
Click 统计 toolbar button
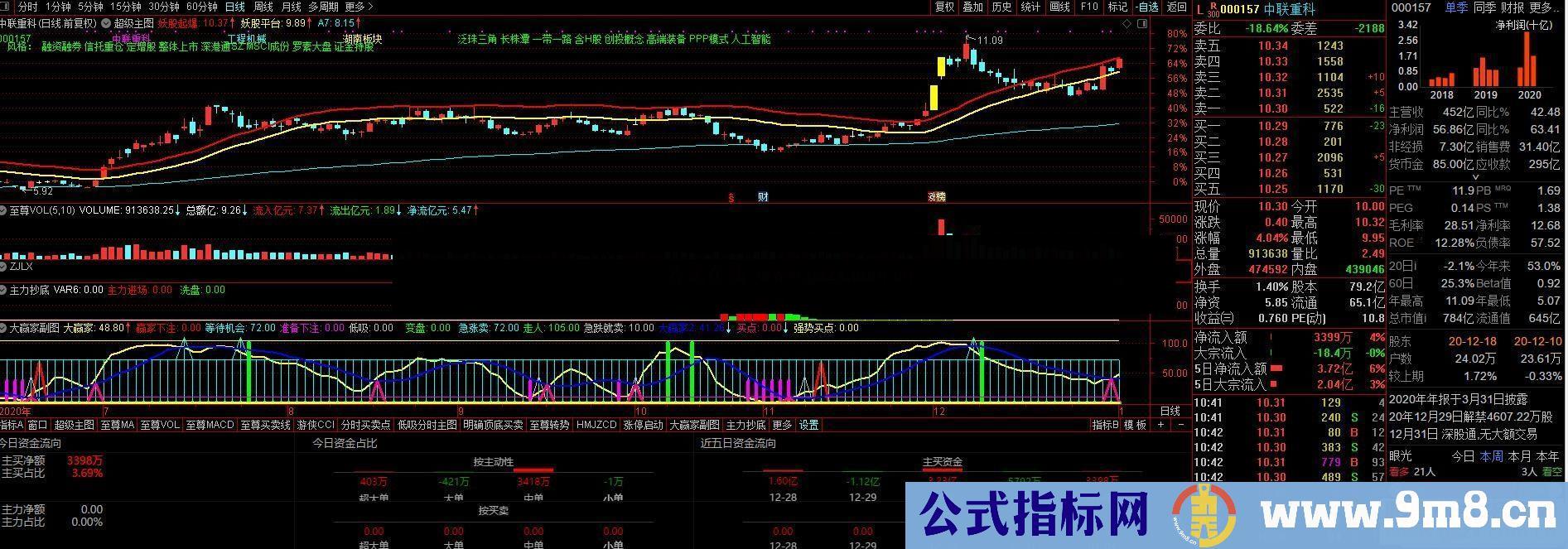[x=1030, y=7]
